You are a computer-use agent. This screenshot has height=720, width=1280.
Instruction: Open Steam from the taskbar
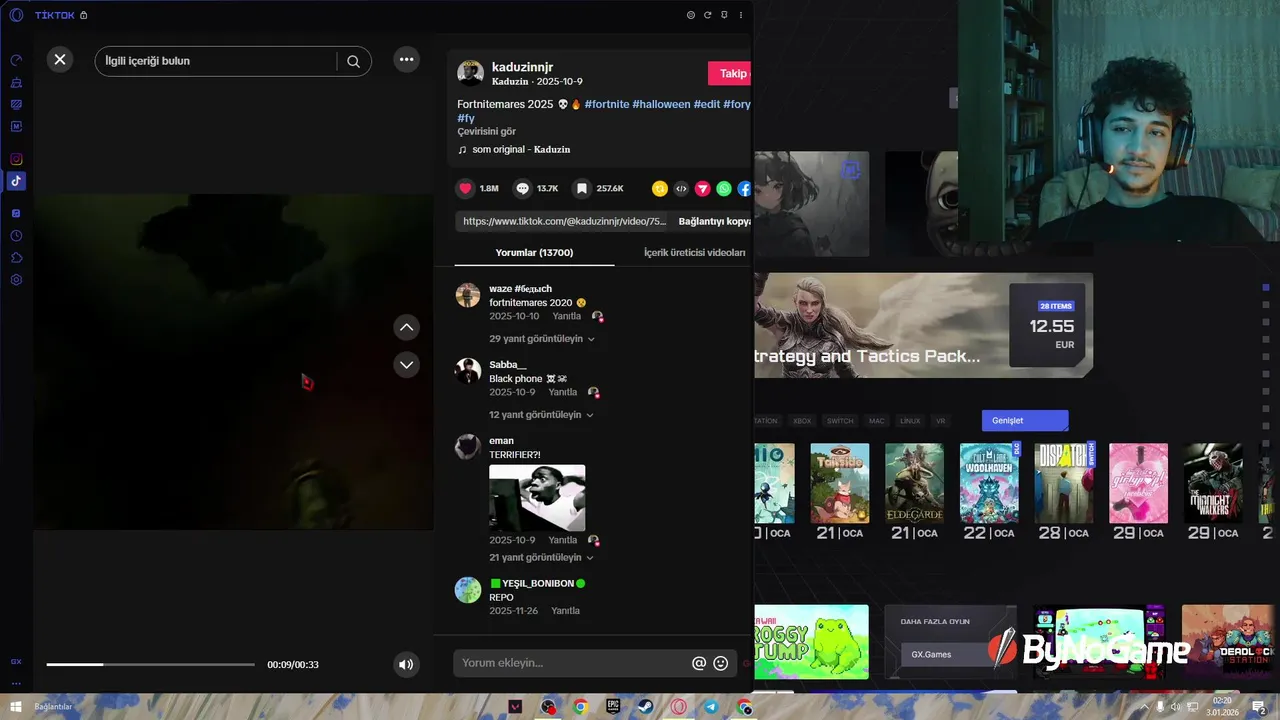click(x=646, y=707)
